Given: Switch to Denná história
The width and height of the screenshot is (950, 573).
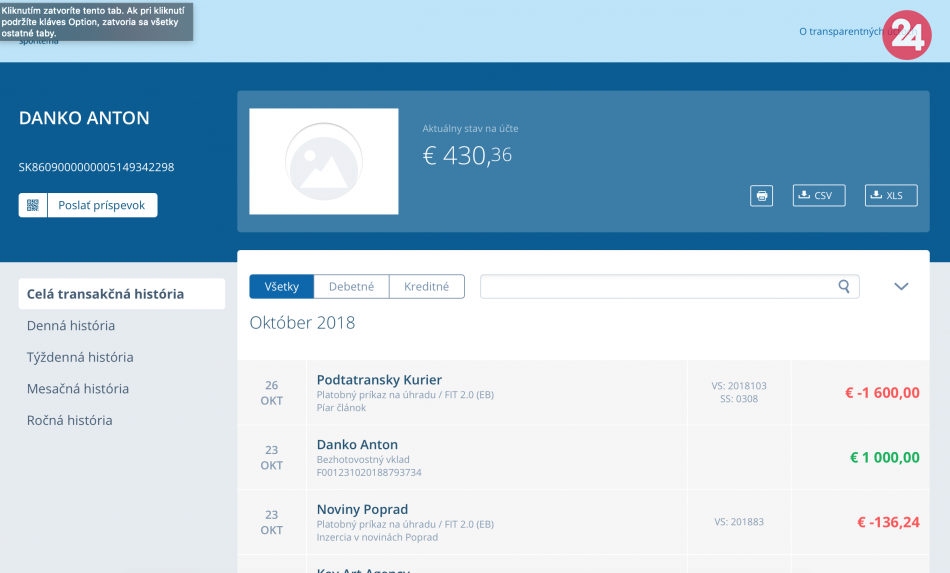Looking at the screenshot, I should [x=71, y=326].
